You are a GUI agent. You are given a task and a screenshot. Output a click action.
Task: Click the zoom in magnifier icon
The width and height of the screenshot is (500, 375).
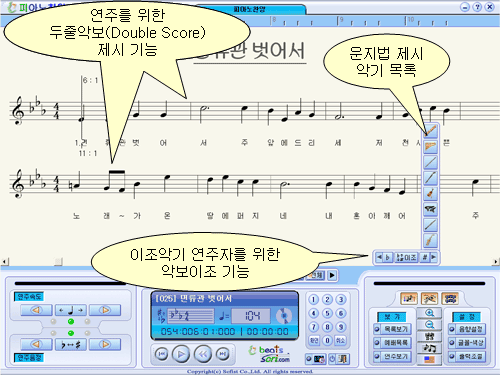tap(430, 313)
